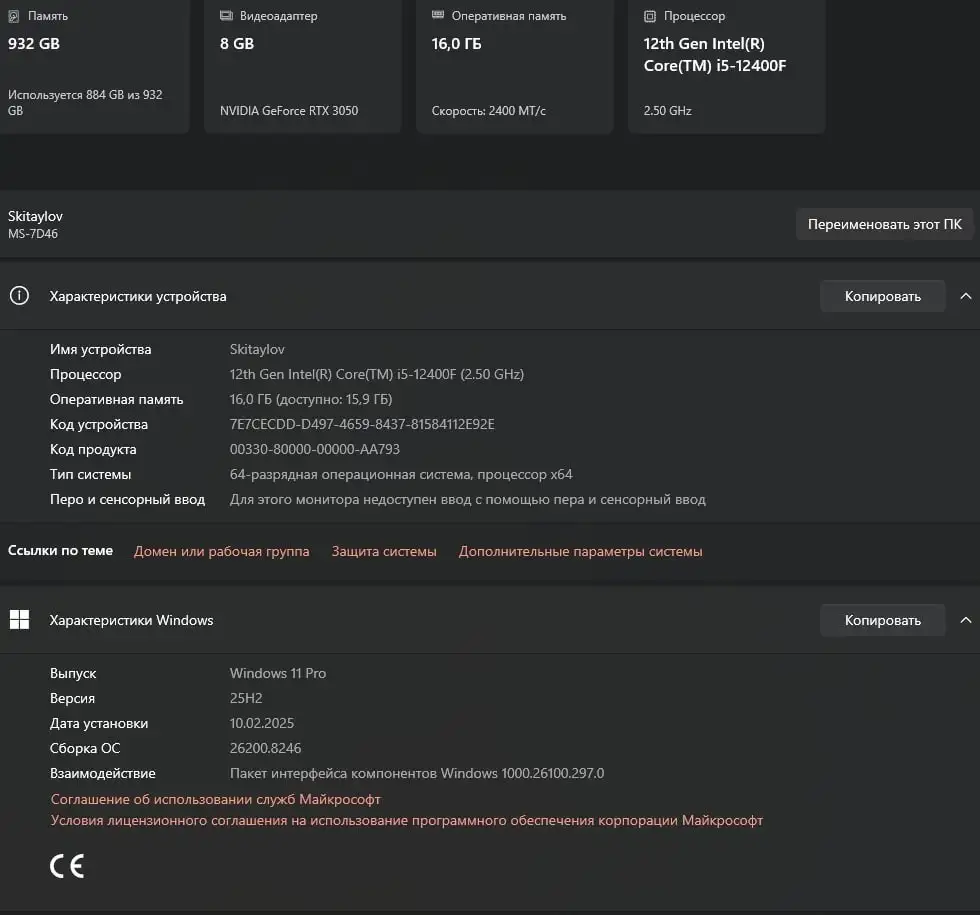This screenshot has height=915, width=980.
Task: Click the CE certification mark
Action: 67,866
